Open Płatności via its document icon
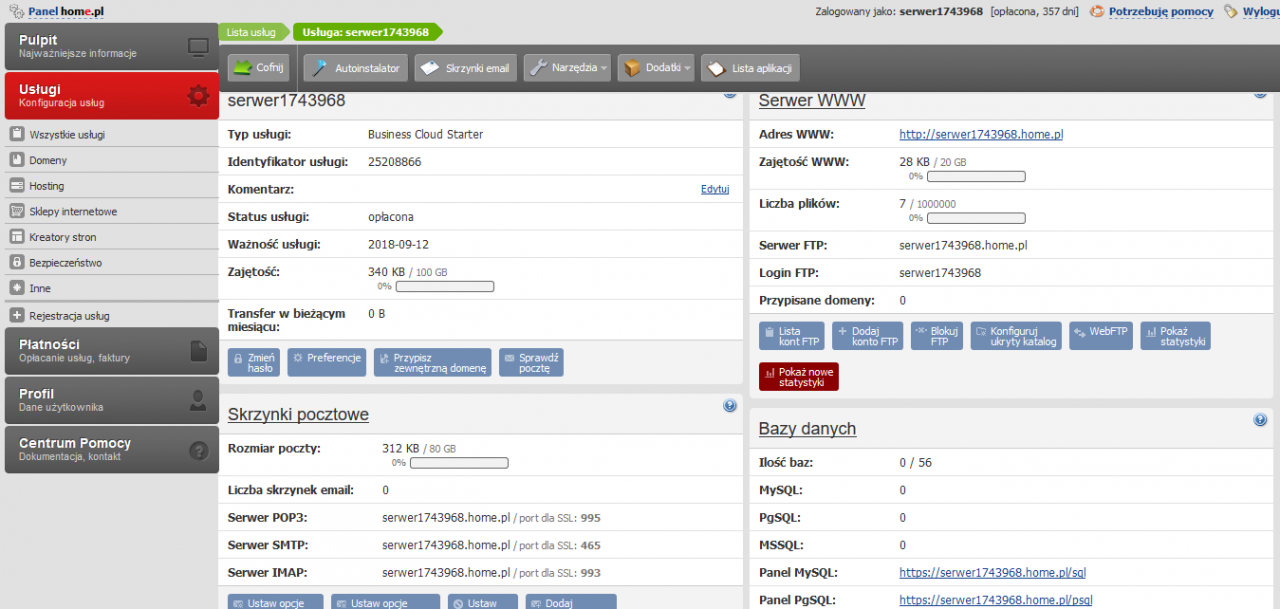Image resolution: width=1280 pixels, height=609 pixels. click(198, 350)
